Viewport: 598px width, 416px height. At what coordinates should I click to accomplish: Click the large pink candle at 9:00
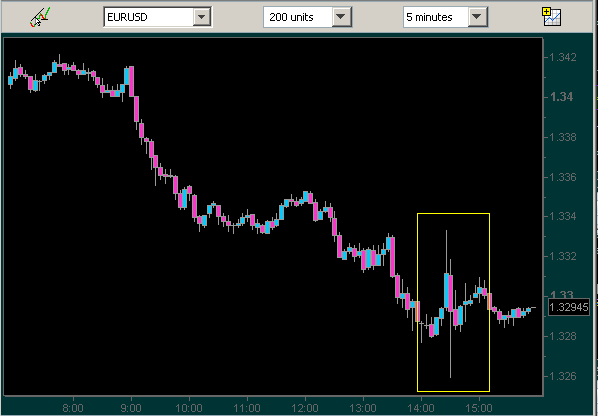point(131,82)
